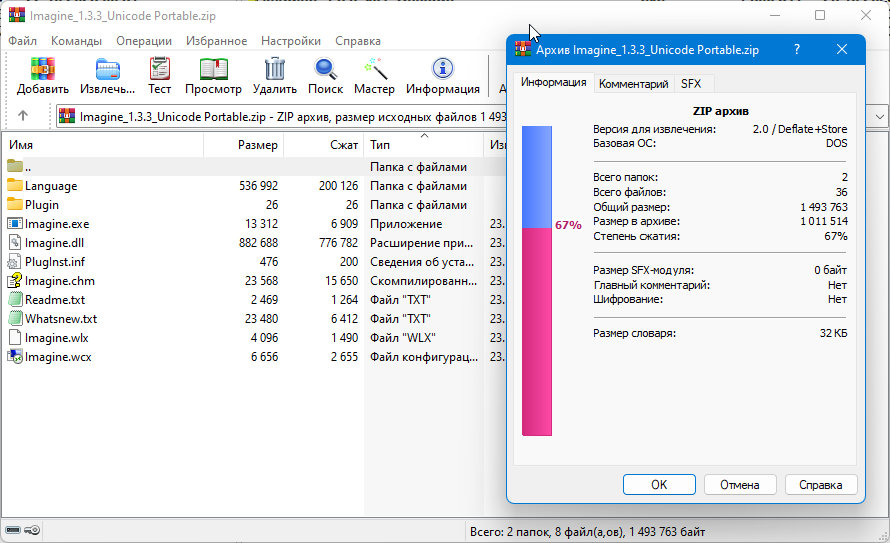Image resolution: width=890 pixels, height=543 pixels.
Task: Sort by the Сжат column header
Action: coord(324,145)
